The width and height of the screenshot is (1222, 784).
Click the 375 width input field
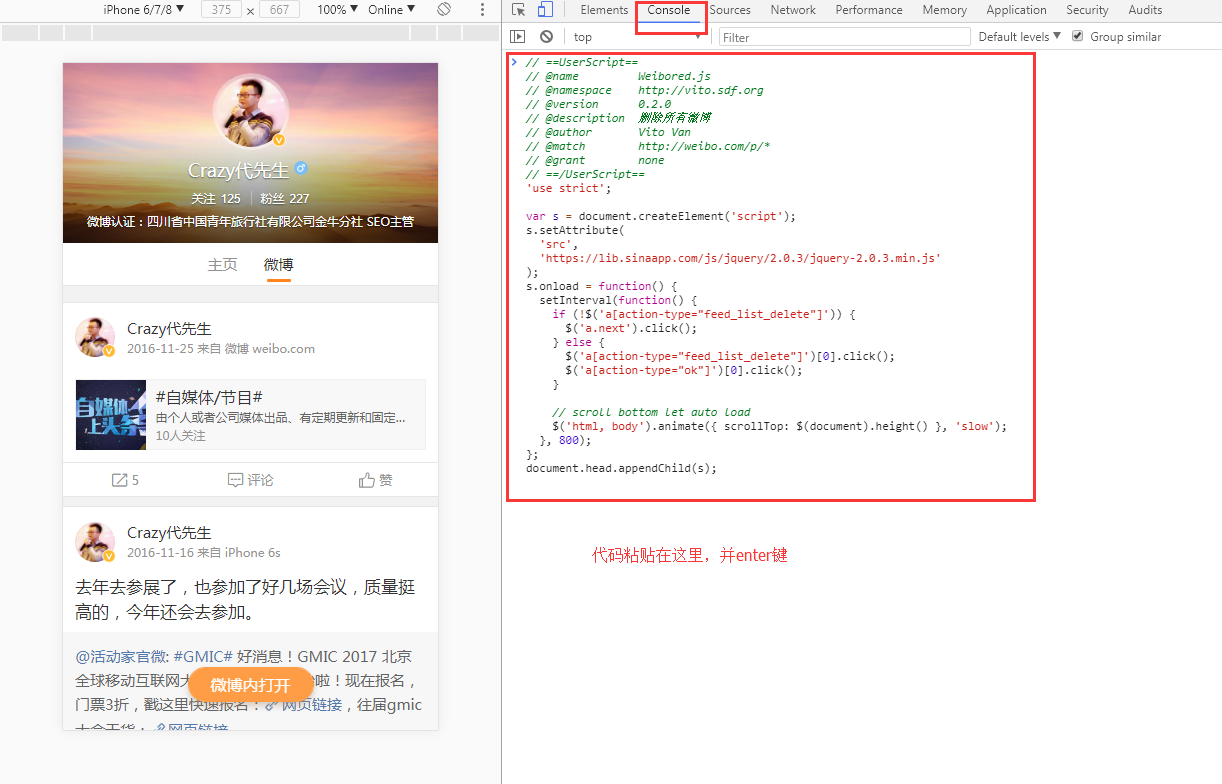[221, 10]
